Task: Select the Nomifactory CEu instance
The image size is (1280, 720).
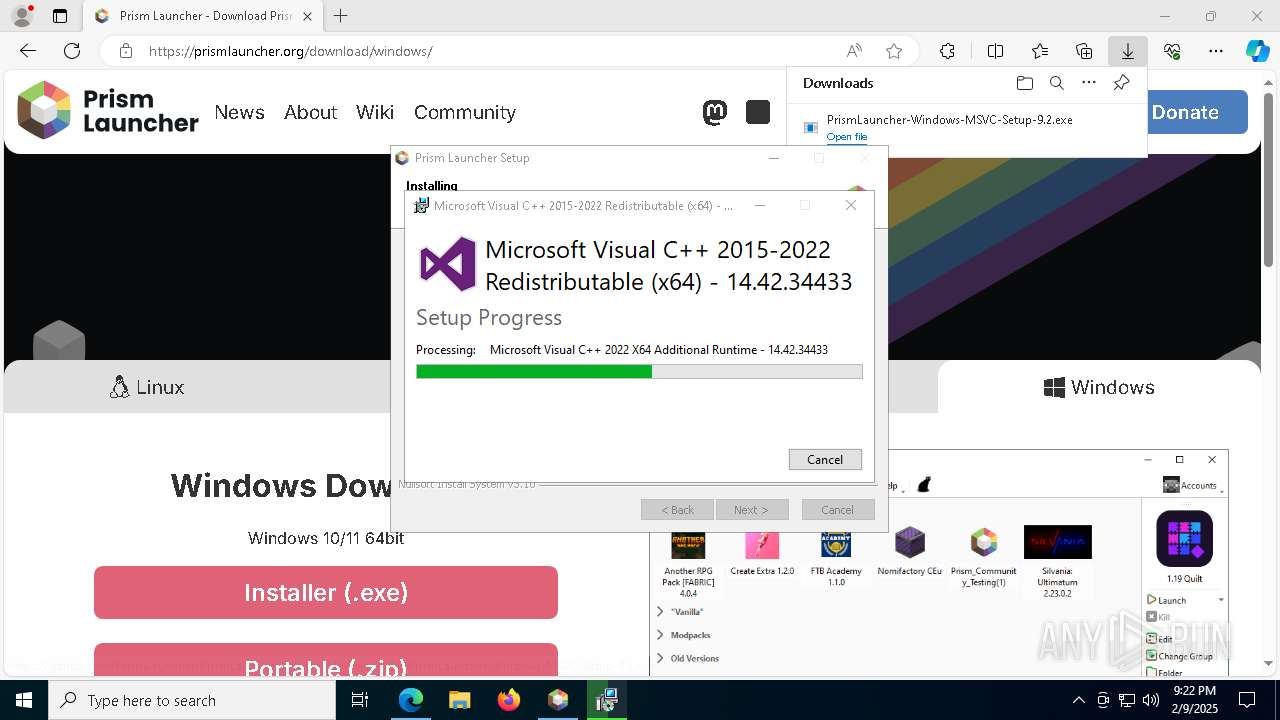Action: tap(909, 551)
